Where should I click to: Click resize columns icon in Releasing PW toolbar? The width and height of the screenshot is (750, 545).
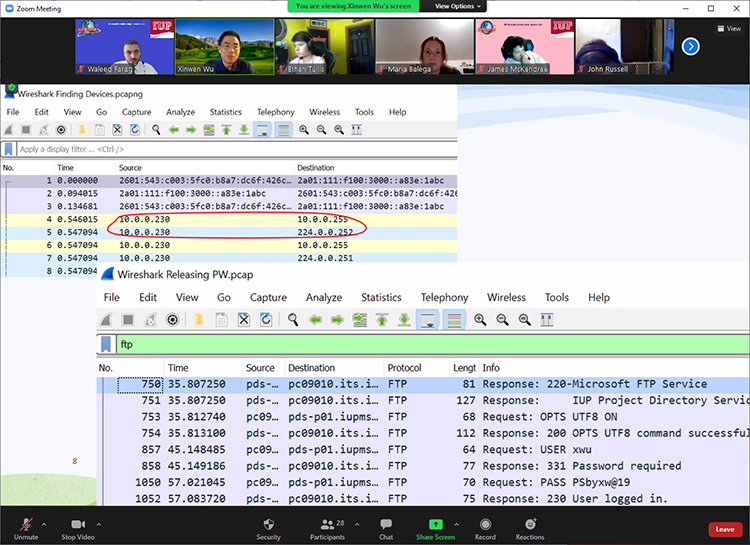pos(547,320)
